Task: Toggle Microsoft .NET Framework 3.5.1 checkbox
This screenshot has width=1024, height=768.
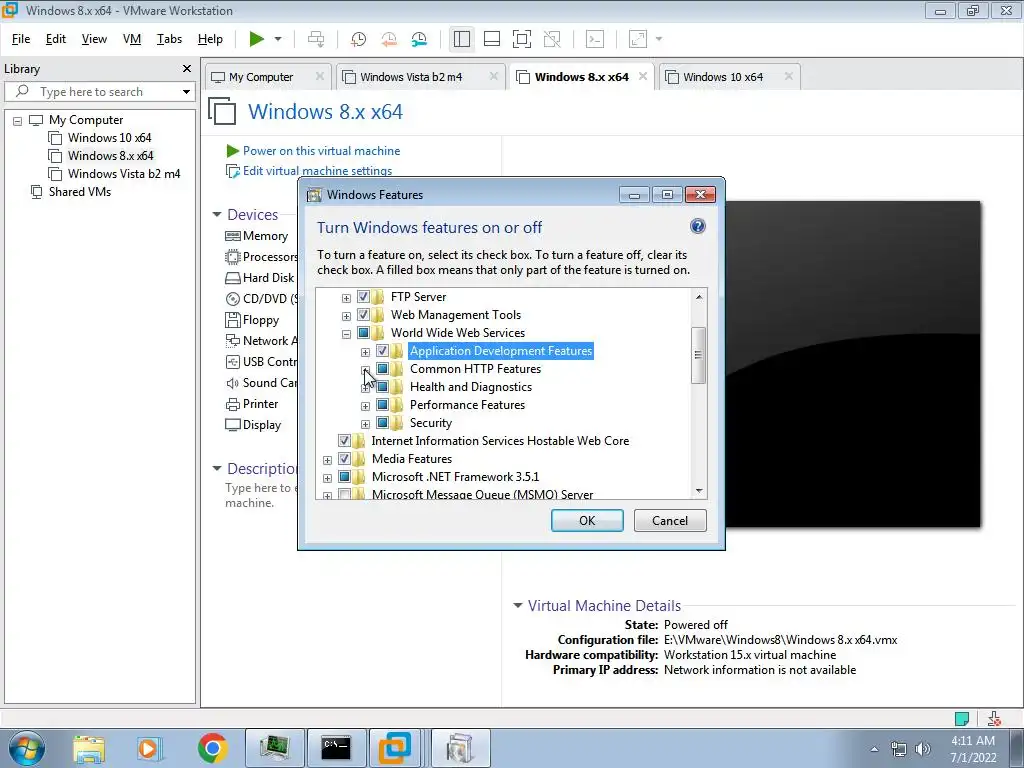Action: coord(344,477)
